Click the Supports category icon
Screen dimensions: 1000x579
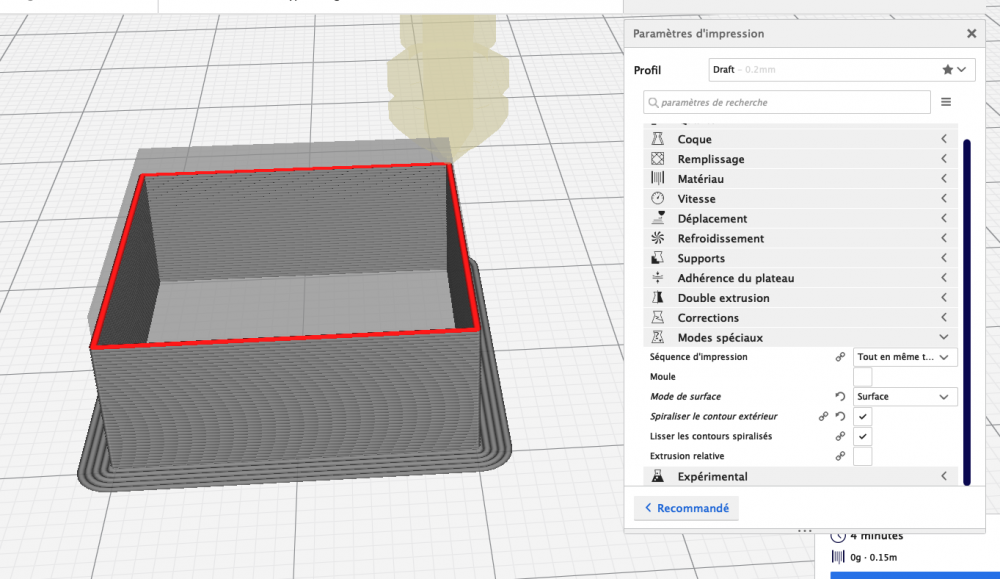point(658,258)
